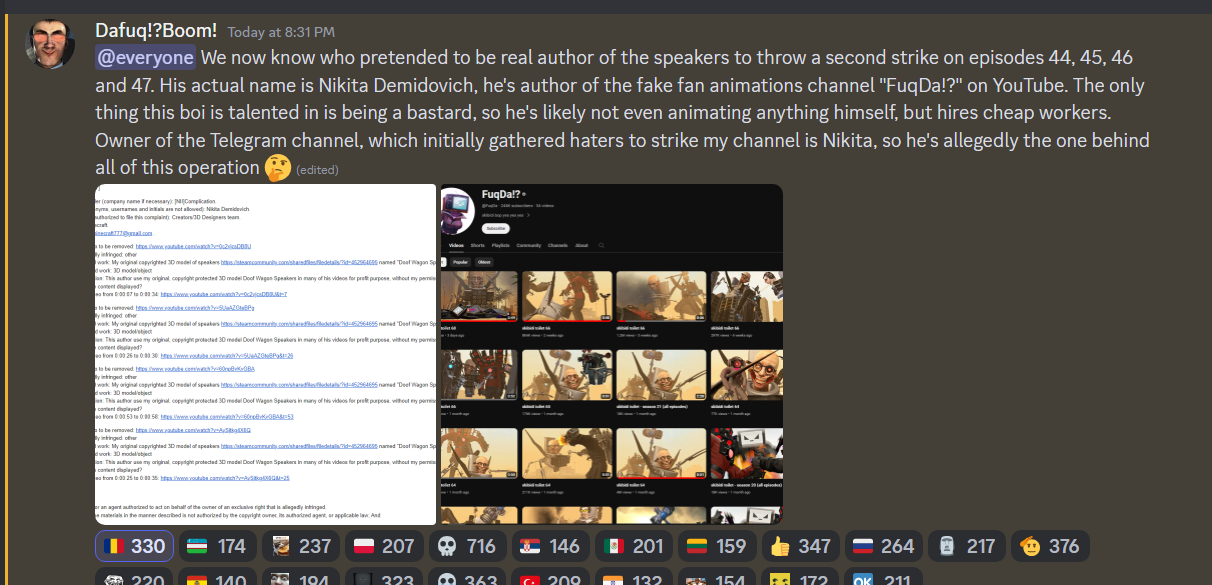
Task: Toggle the Poland flag reaction with 207
Action: pyautogui.click(x=384, y=546)
